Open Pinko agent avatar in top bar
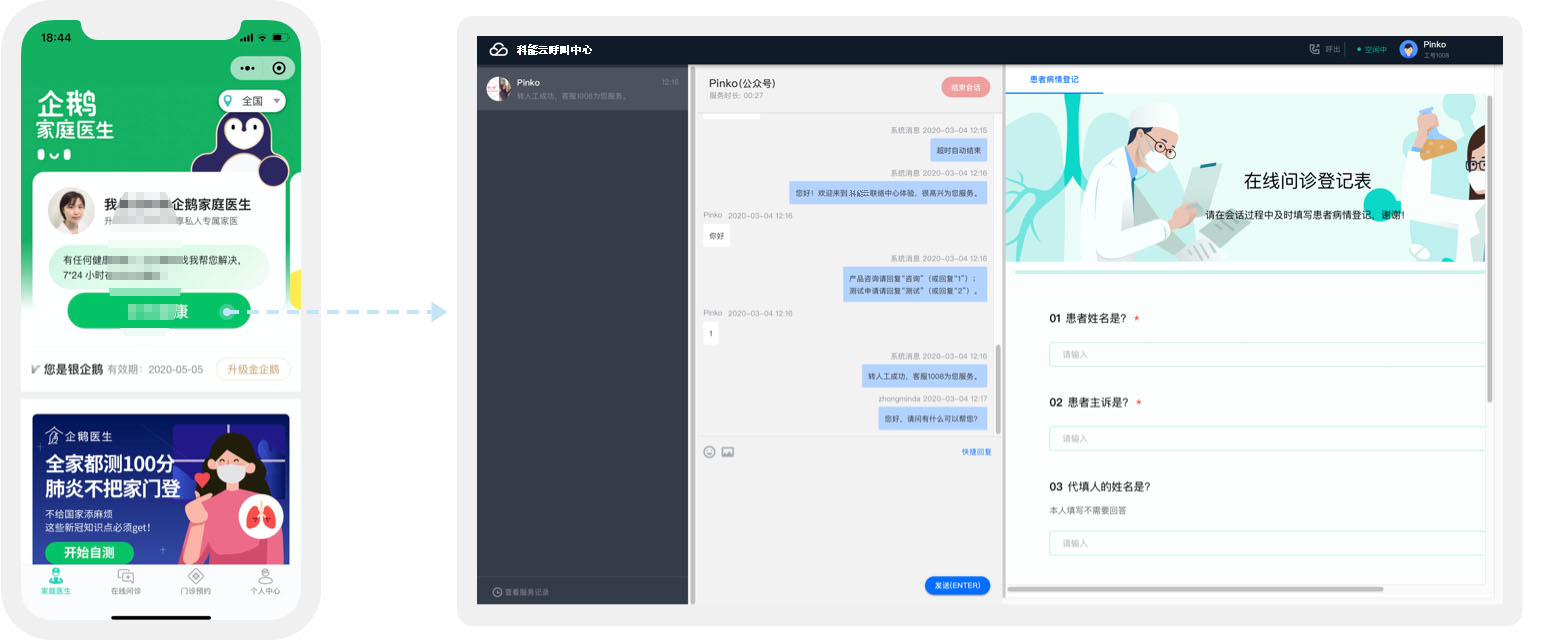The height and width of the screenshot is (640, 1546). [1409, 49]
